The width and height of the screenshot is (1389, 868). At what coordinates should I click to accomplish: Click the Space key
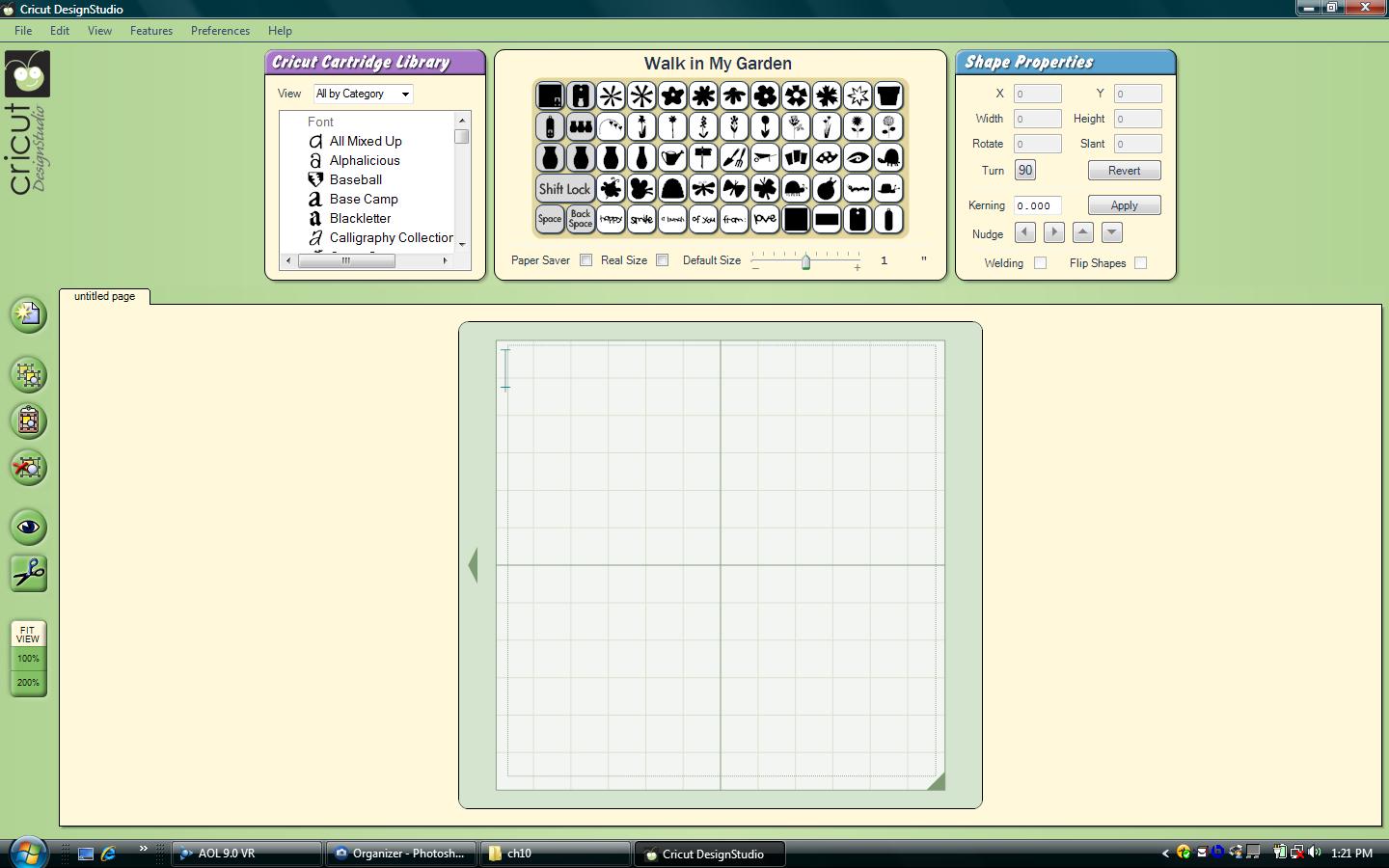point(549,219)
